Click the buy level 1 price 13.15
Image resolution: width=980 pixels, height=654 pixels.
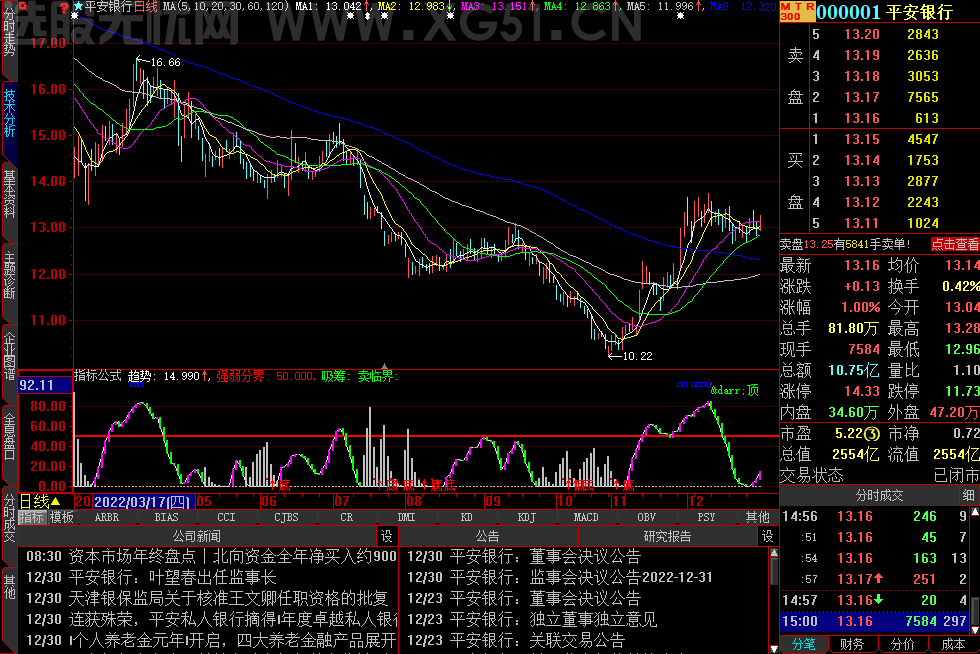861,139
